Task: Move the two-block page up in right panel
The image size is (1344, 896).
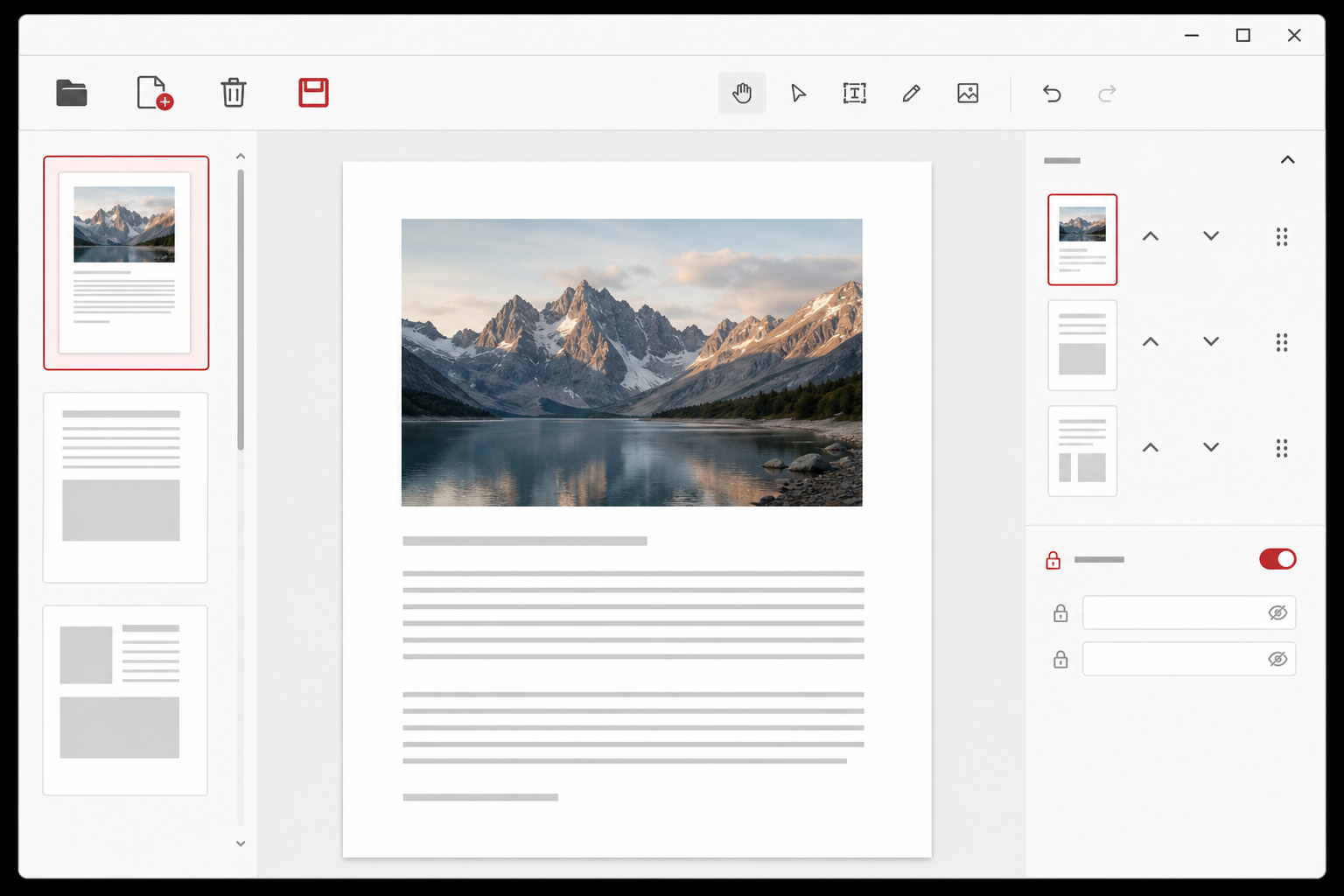Action: pyautogui.click(x=1151, y=448)
